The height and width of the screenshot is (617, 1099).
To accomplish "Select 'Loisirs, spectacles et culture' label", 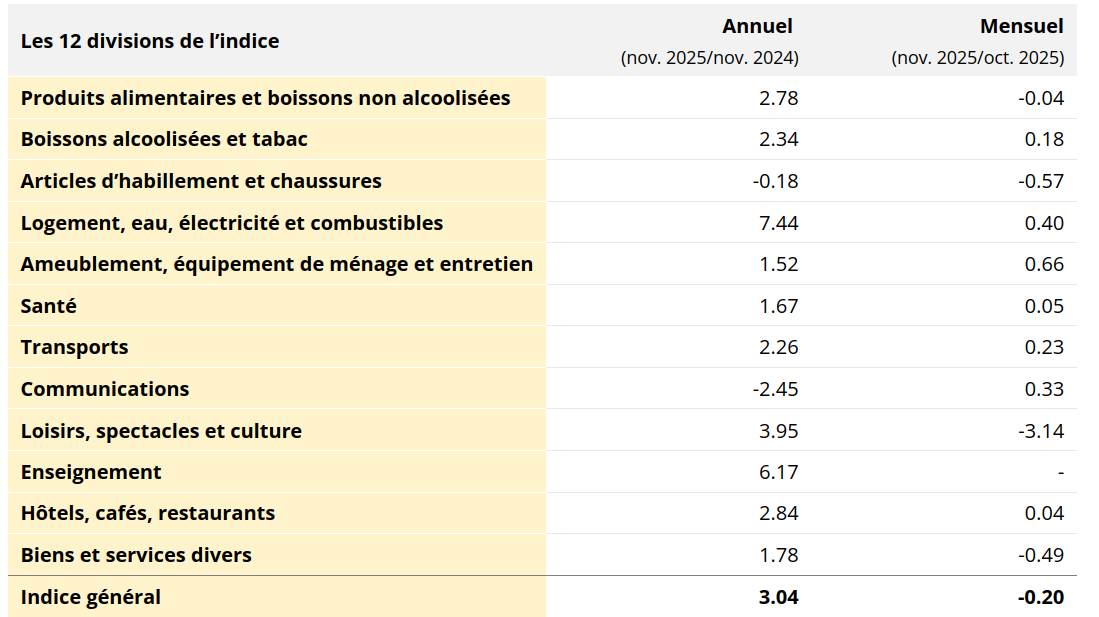I will [x=161, y=431].
